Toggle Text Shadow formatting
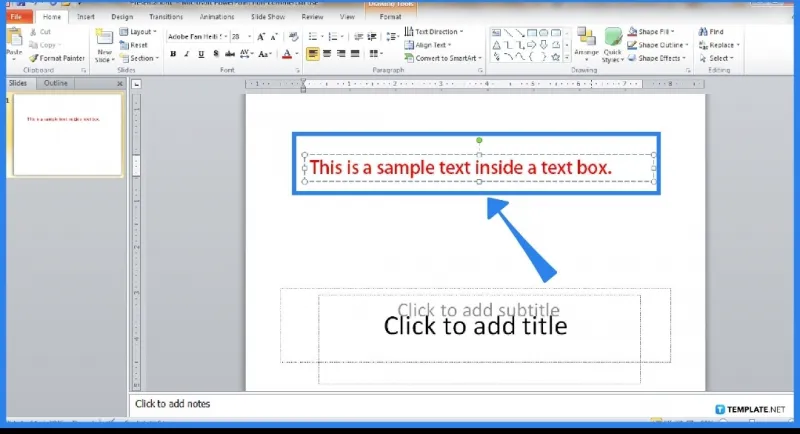 coord(216,54)
